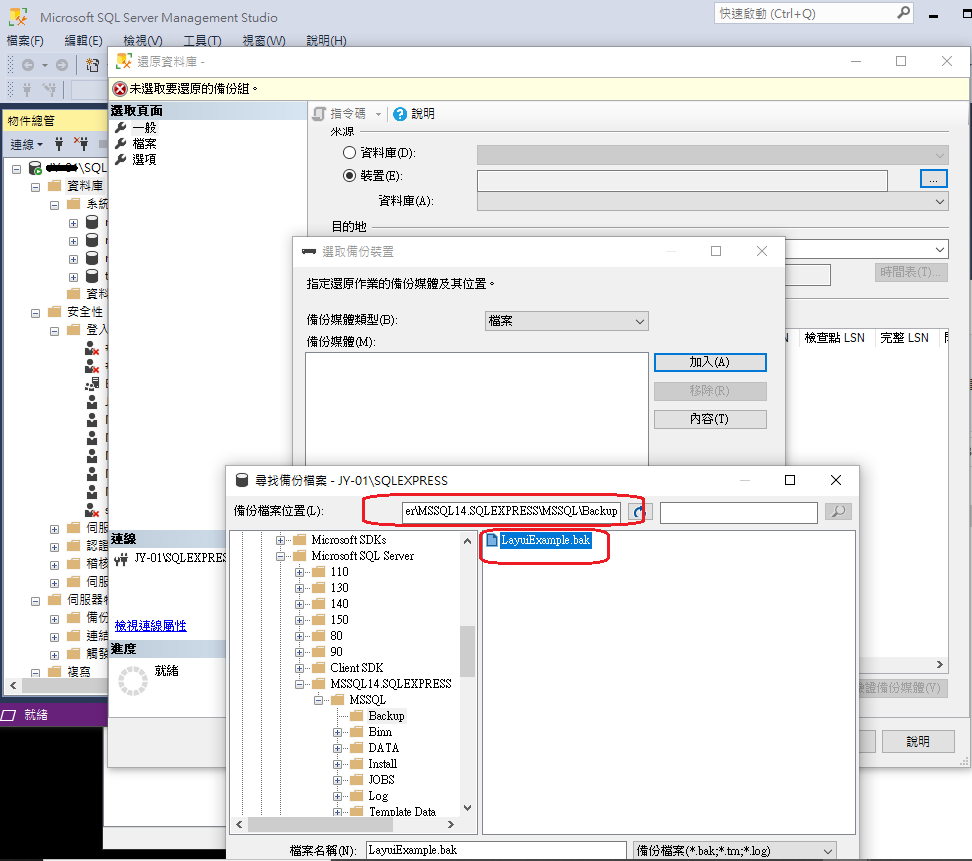Click the browse ... button for device

point(934,179)
